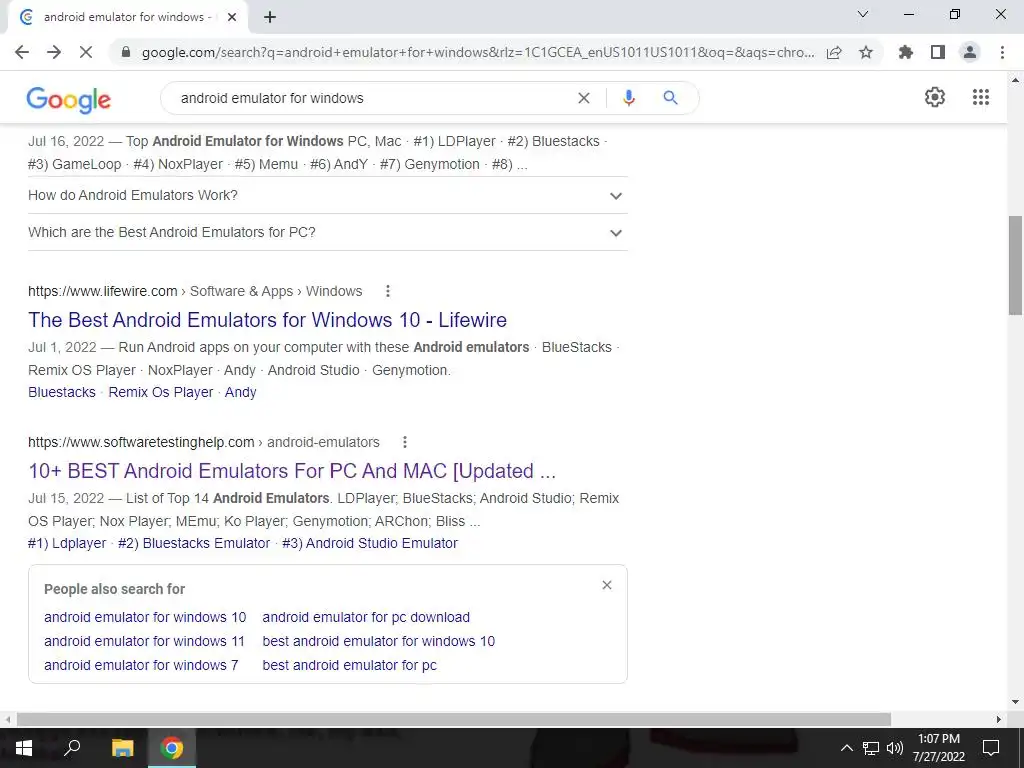The height and width of the screenshot is (768, 1024).
Task: Open the Google apps grid
Action: 981,97
